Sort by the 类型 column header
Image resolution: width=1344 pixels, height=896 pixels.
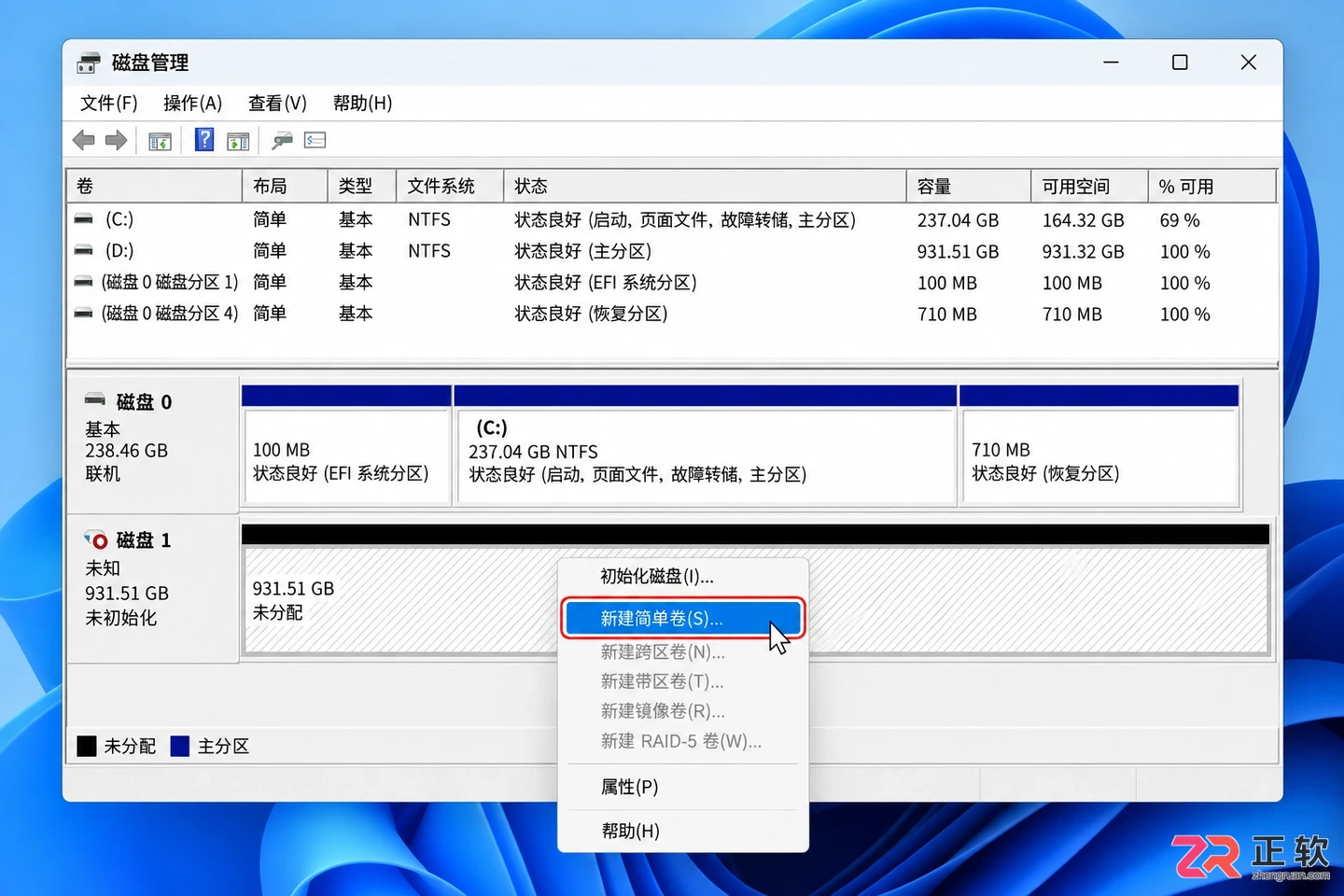coord(362,187)
